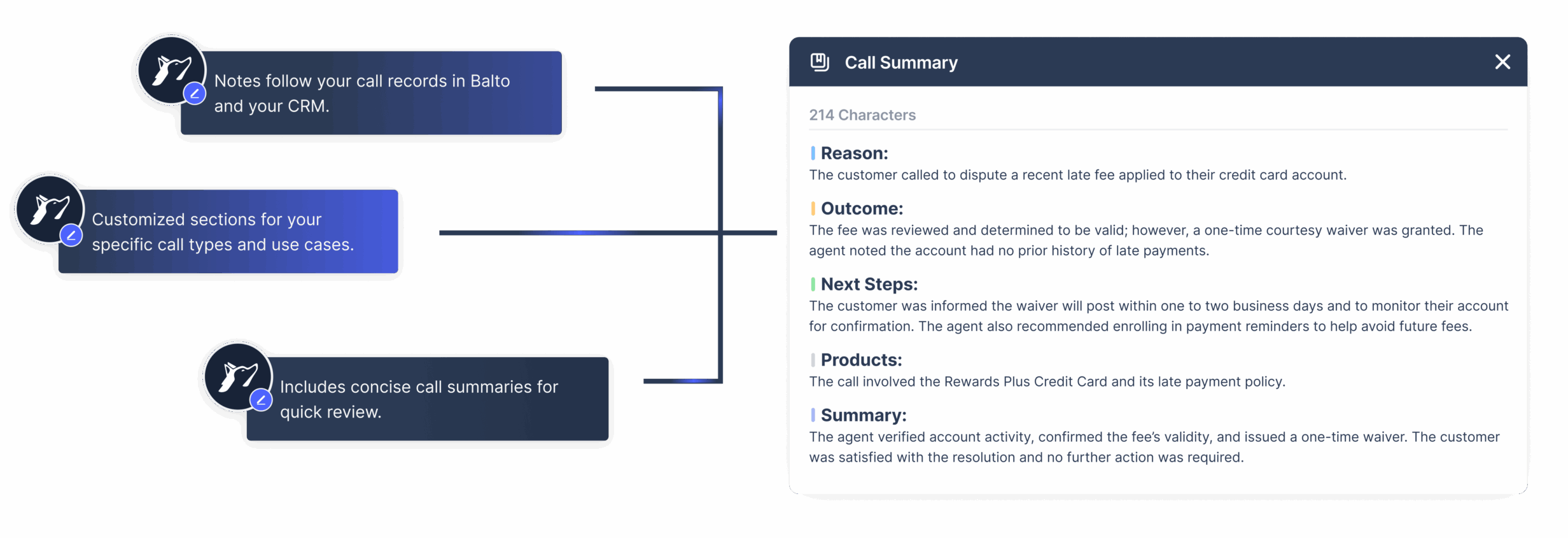Select the Summary section heading
The height and width of the screenshot is (538, 1568).
coord(864,416)
